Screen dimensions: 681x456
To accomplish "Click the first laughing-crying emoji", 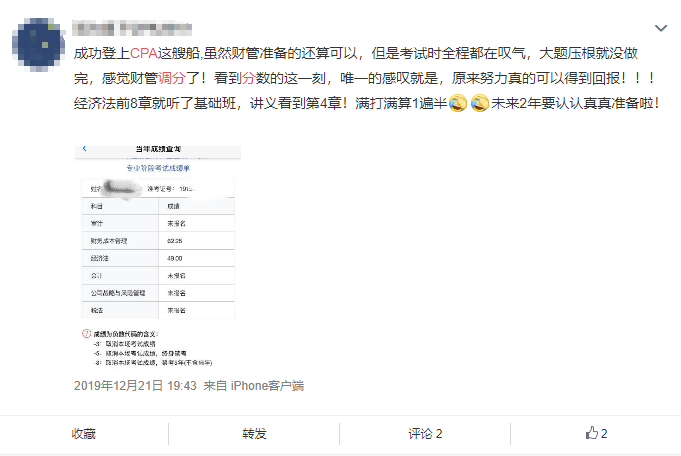I will point(458,103).
